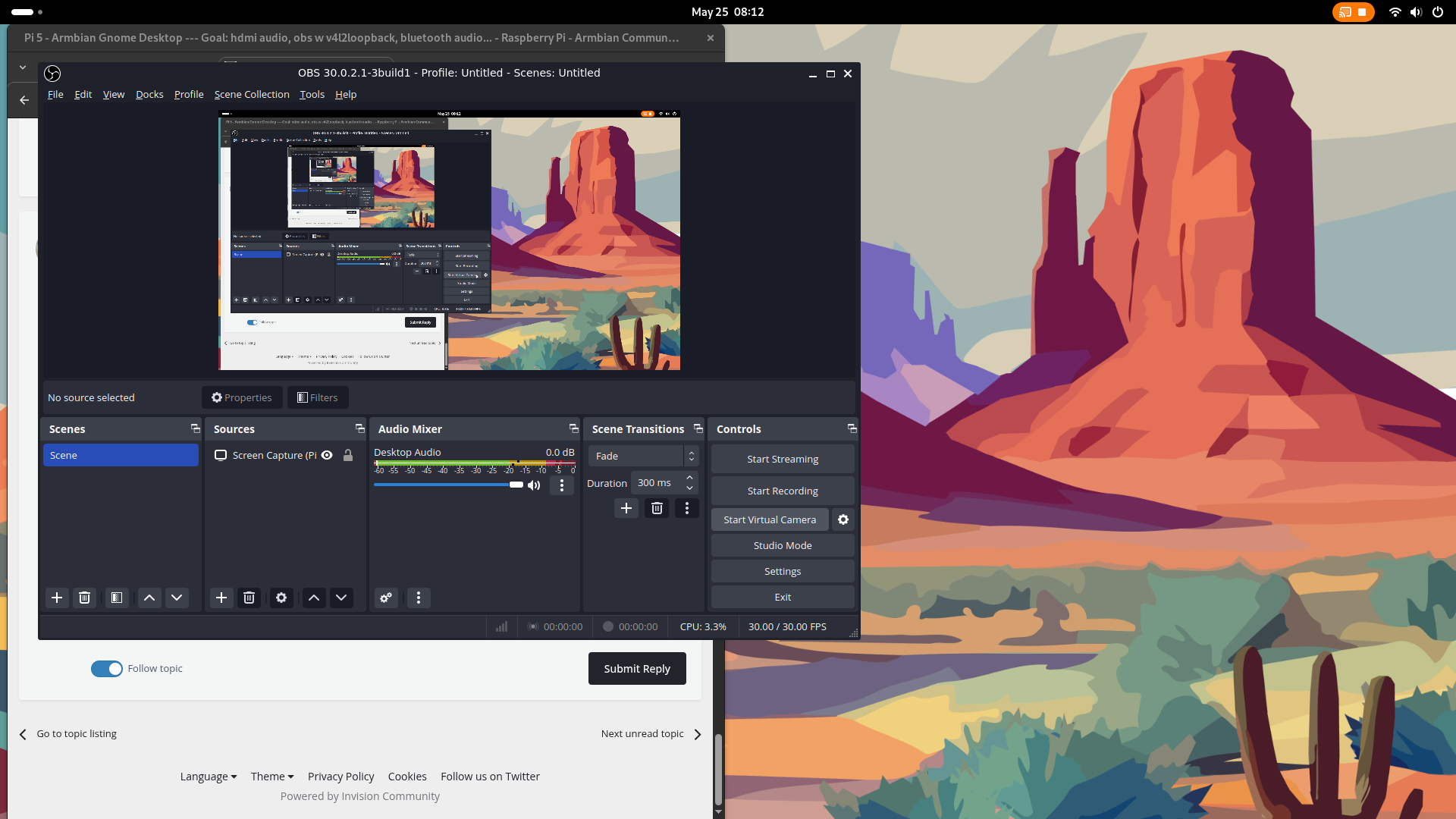Viewport: 1456px width, 819px height.
Task: Toggle lock on Screen Capture source
Action: [x=348, y=455]
